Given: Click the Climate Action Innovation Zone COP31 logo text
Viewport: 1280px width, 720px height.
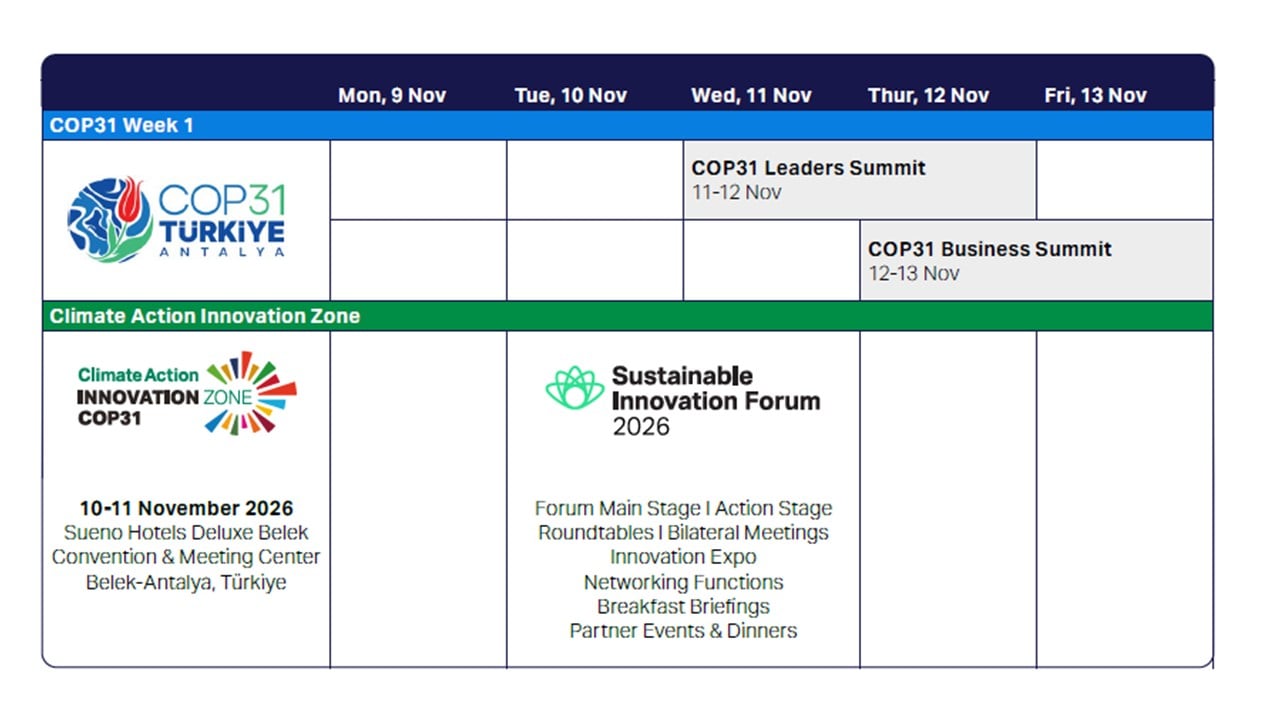Looking at the screenshot, I should [x=138, y=396].
